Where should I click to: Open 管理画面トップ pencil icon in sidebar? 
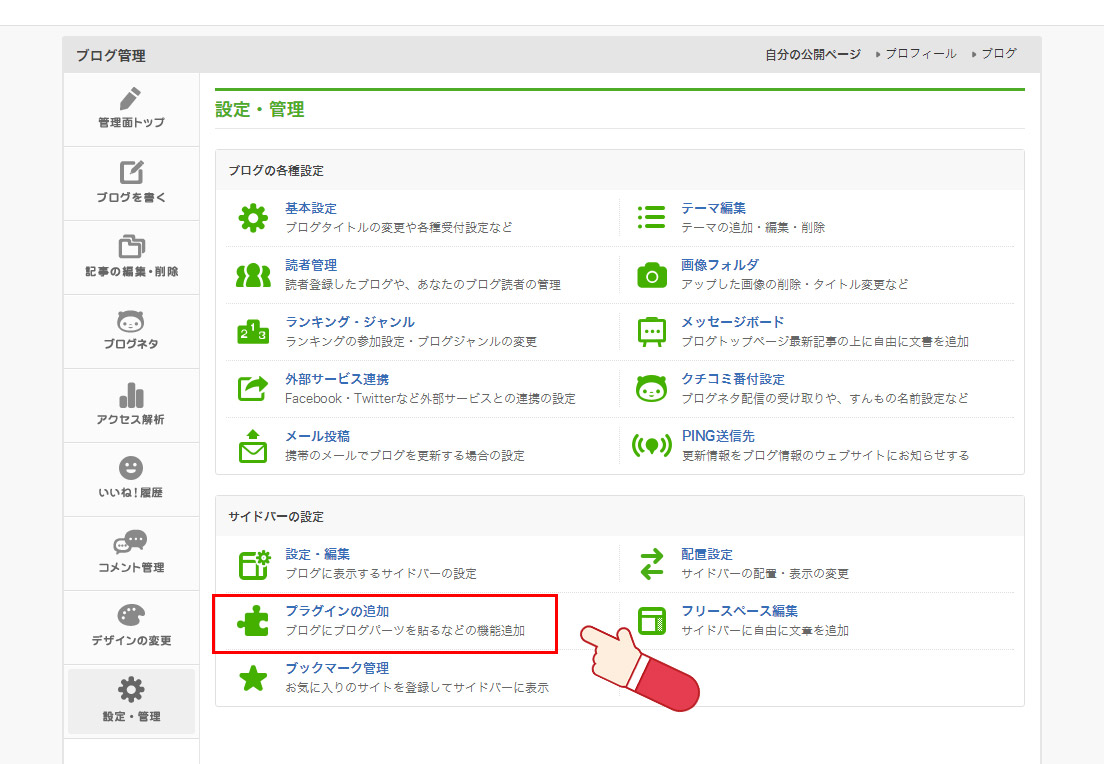(x=130, y=99)
